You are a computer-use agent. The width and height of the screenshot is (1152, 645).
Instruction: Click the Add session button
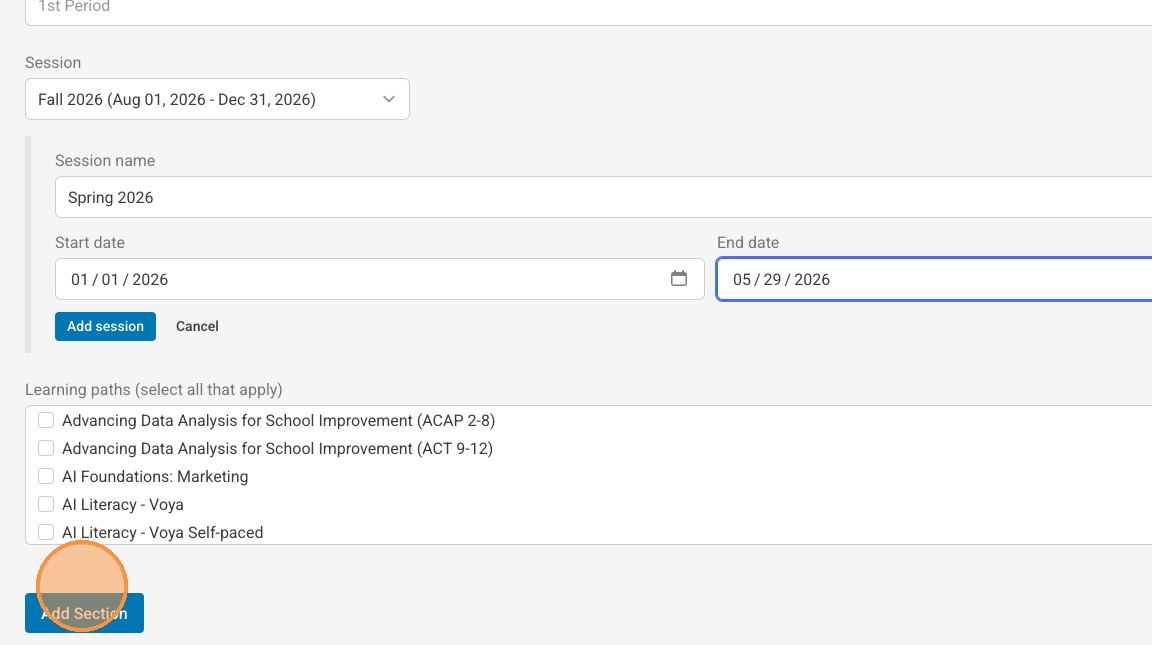click(105, 326)
